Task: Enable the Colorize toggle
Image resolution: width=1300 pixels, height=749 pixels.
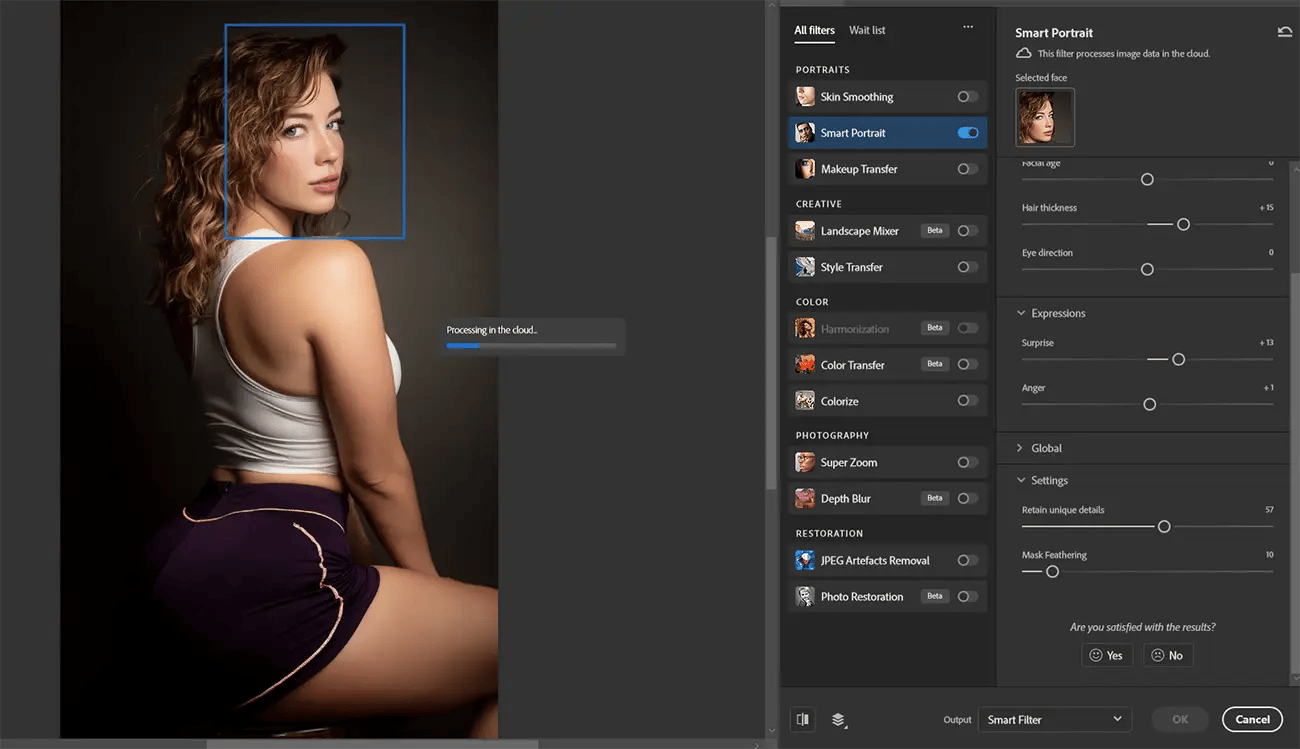Action: pyautogui.click(x=967, y=401)
